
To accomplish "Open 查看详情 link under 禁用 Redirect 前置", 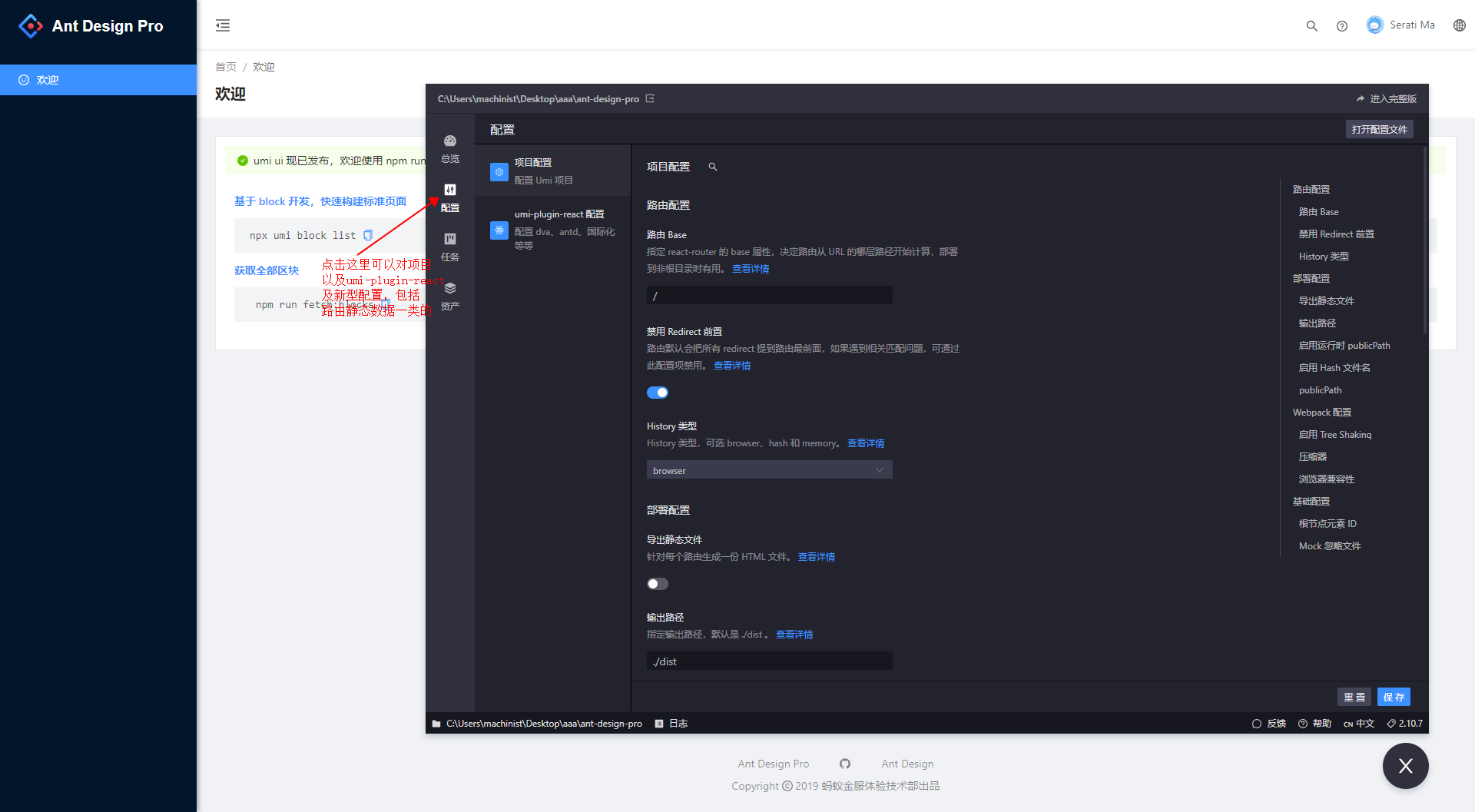I will pyautogui.click(x=732, y=366).
